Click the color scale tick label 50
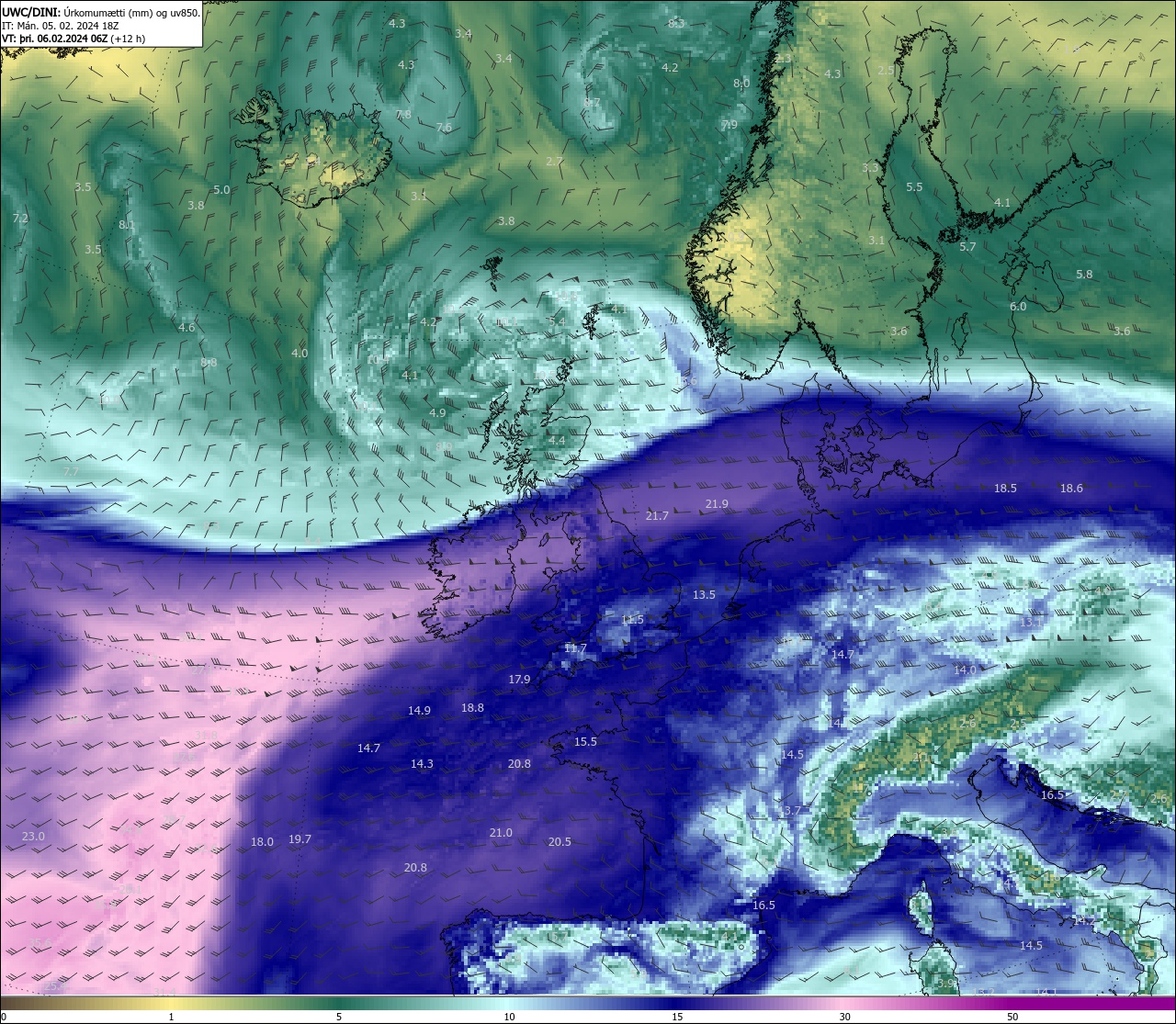1176x1024 pixels. pos(1012,1017)
